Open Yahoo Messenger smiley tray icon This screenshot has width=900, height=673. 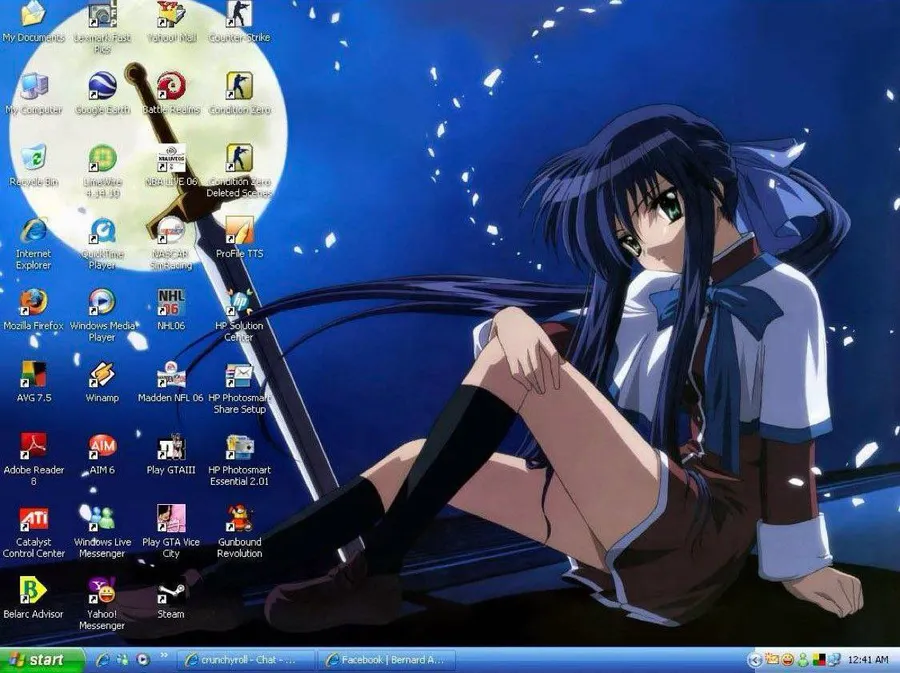[x=788, y=660]
